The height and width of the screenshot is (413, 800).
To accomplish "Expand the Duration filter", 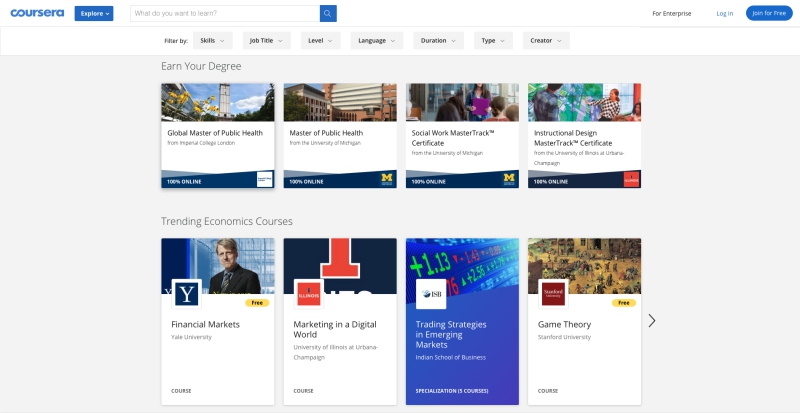I will [438, 40].
